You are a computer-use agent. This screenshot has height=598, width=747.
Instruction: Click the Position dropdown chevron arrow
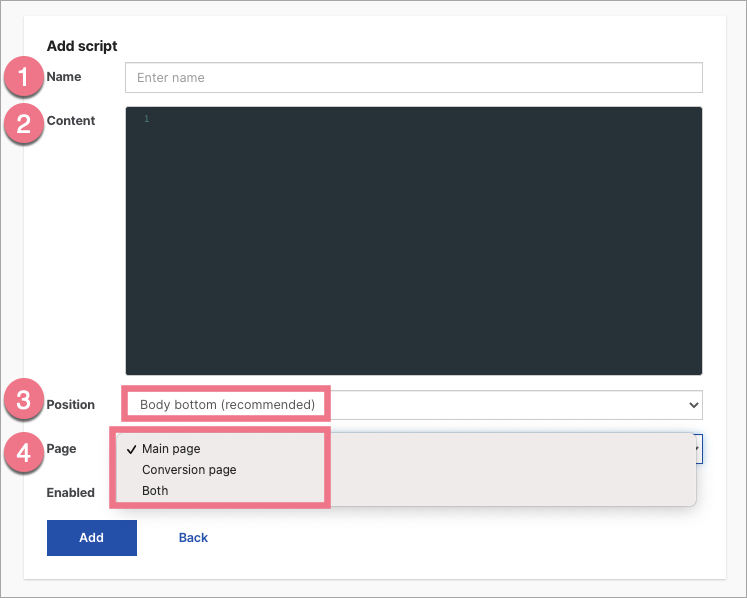(694, 405)
